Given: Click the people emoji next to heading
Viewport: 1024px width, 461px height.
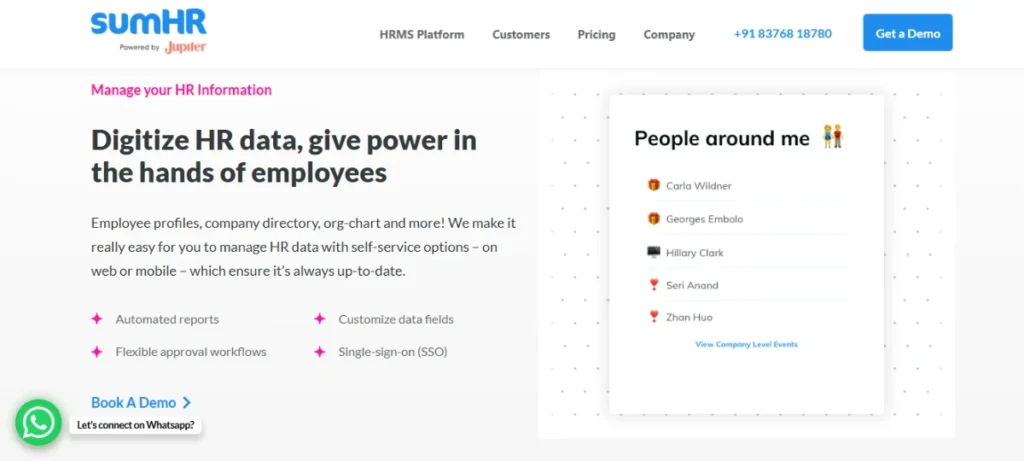Looking at the screenshot, I should click(x=833, y=137).
